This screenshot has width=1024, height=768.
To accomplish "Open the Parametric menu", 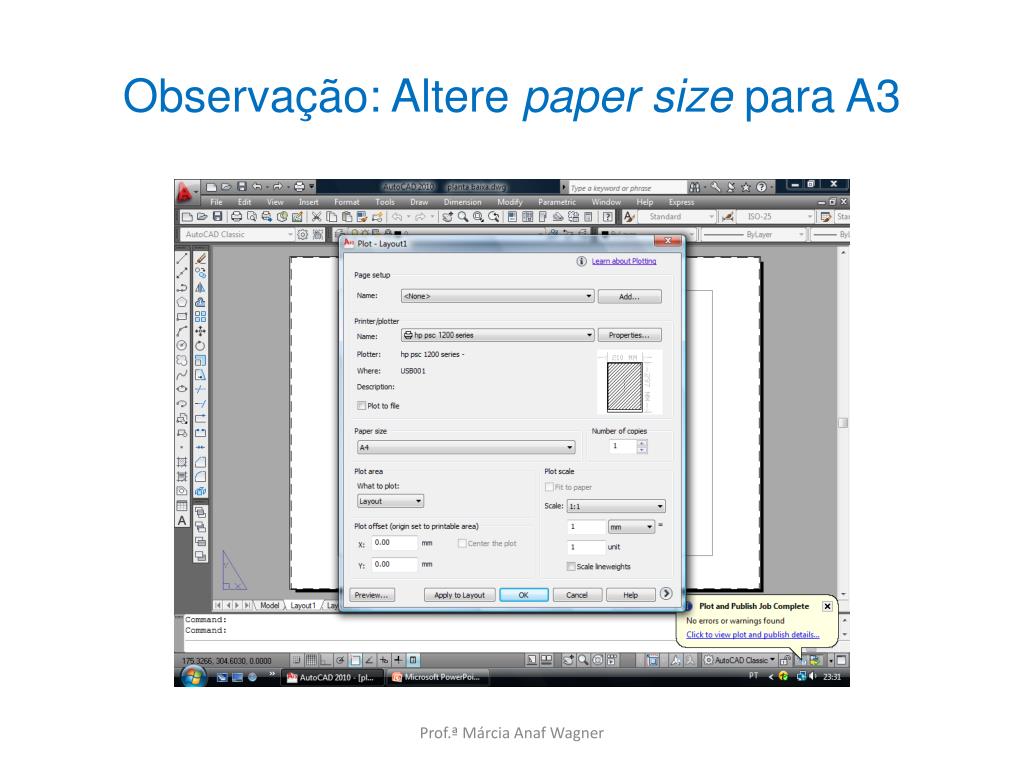I will click(557, 202).
